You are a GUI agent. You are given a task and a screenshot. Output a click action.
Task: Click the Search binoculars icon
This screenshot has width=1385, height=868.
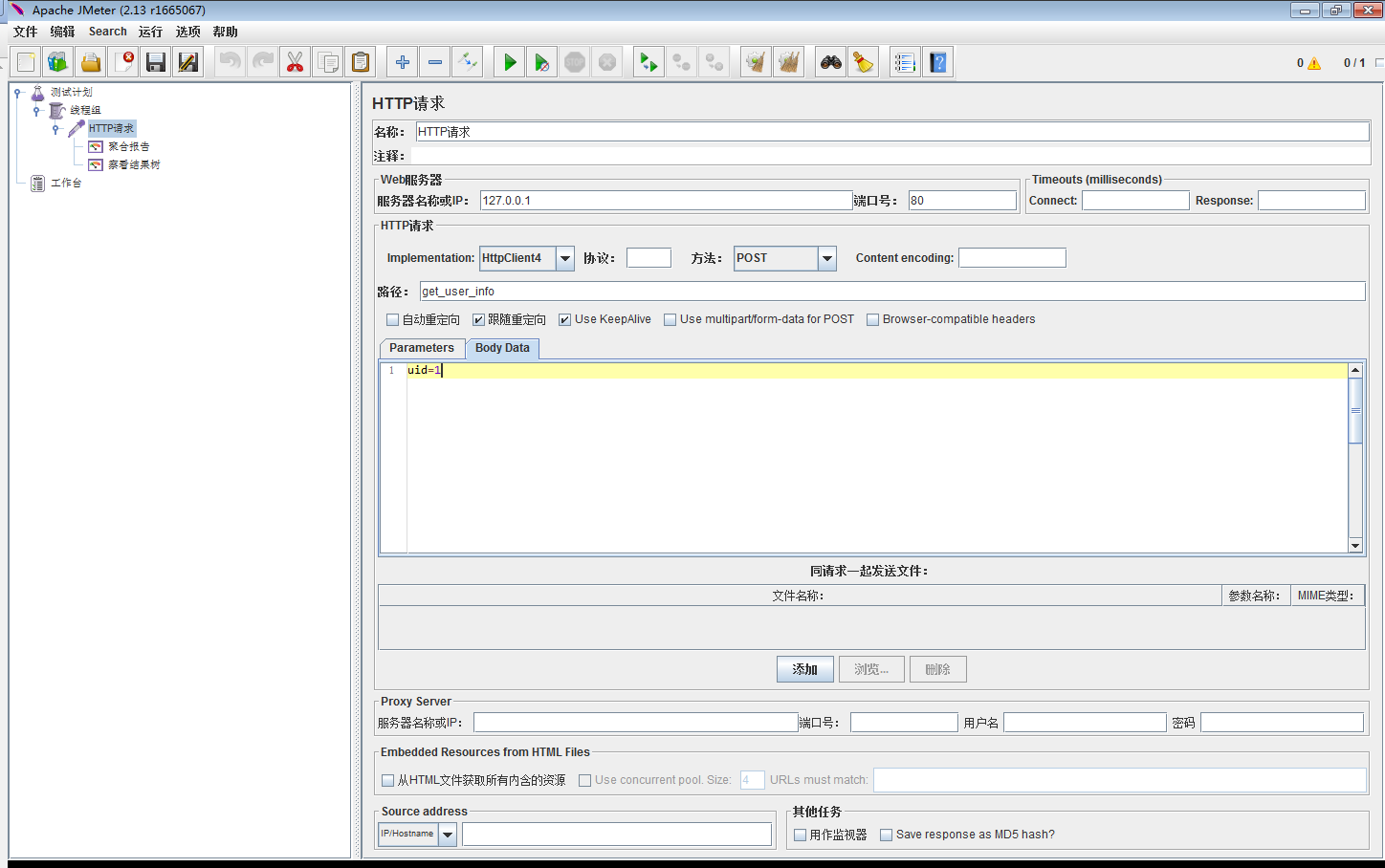pyautogui.click(x=831, y=62)
